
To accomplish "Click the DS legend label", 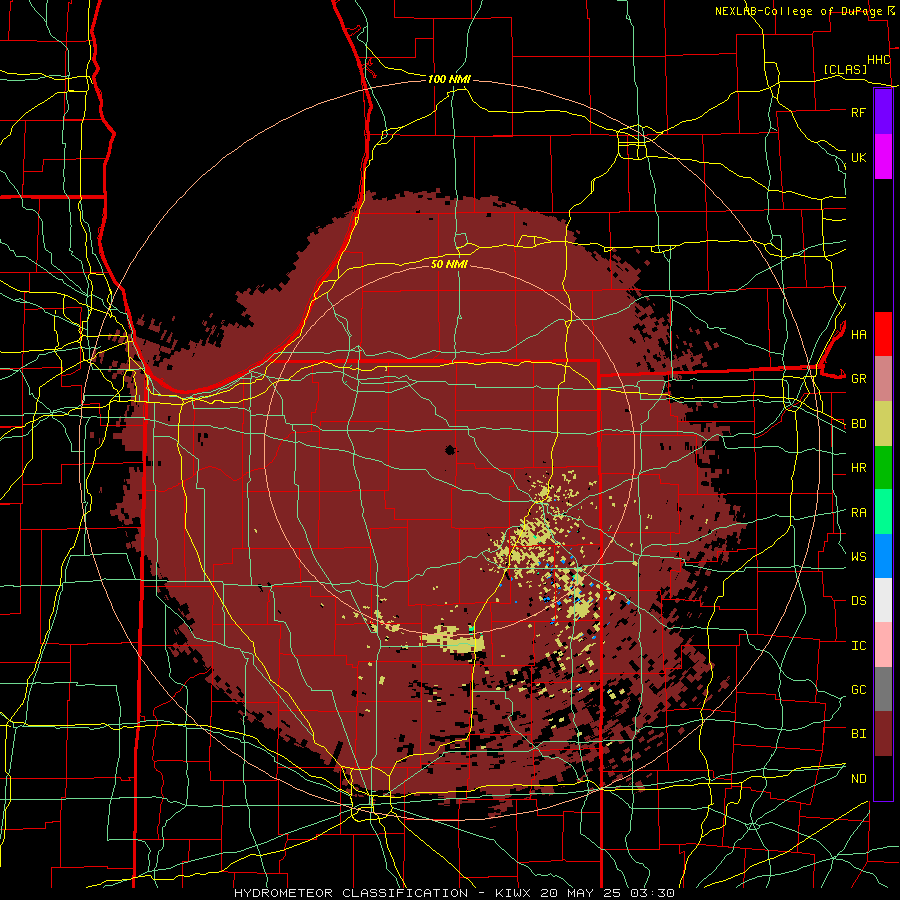I will pyautogui.click(x=858, y=601).
